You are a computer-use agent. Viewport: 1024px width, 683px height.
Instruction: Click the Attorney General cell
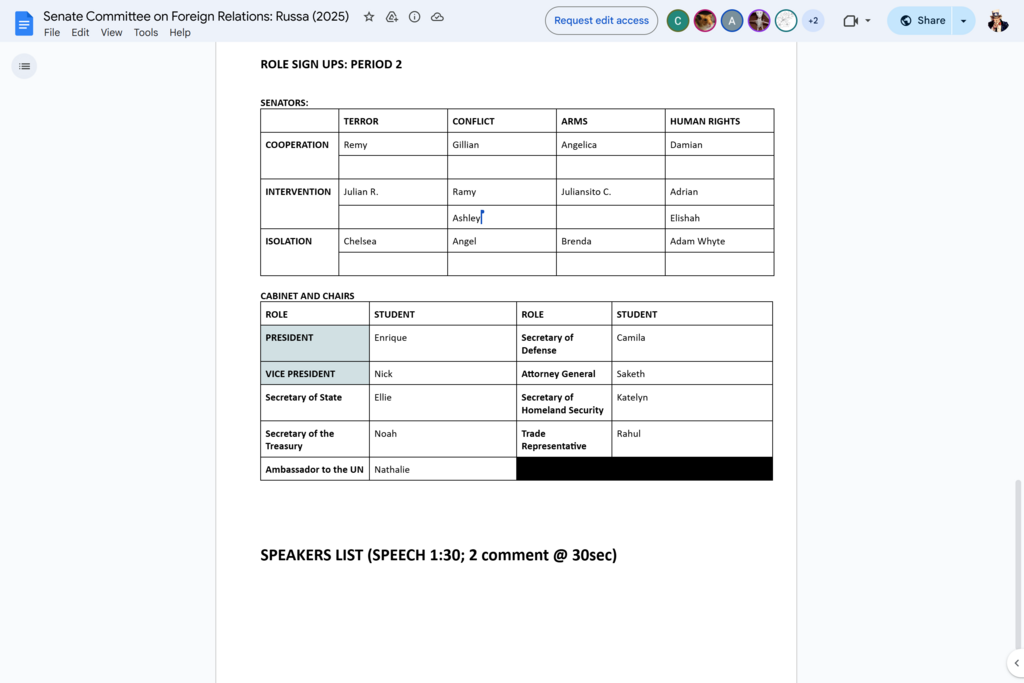click(x=564, y=373)
